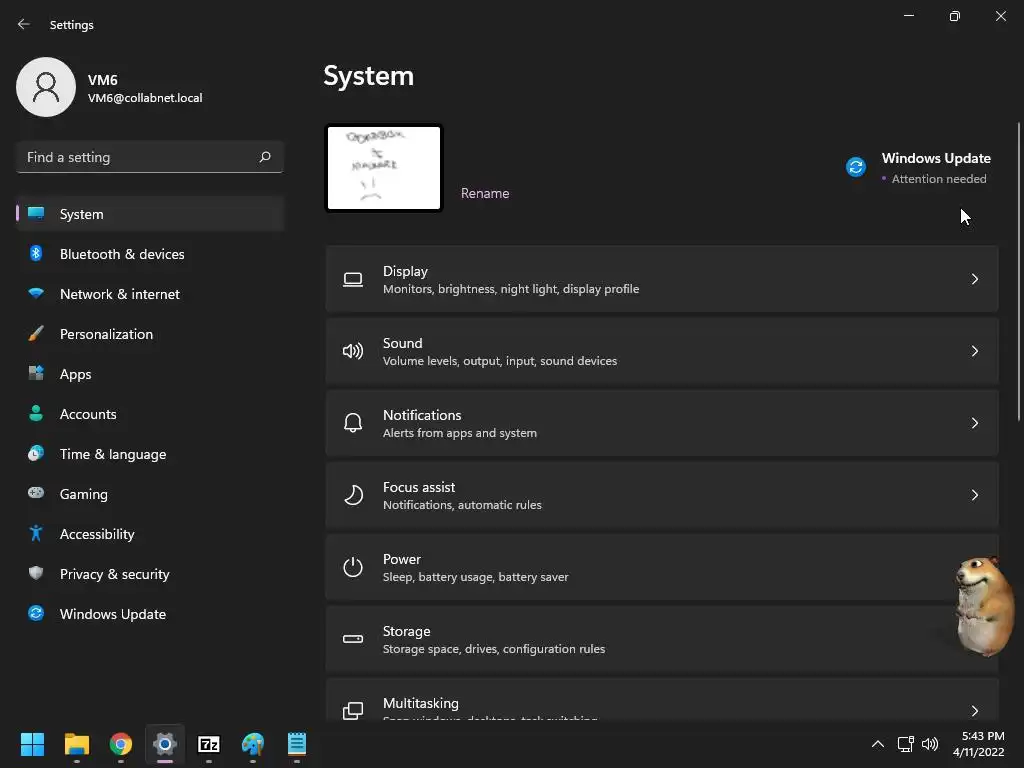Open Accessibility settings
Screen dimensions: 1024x768
[150, 534]
